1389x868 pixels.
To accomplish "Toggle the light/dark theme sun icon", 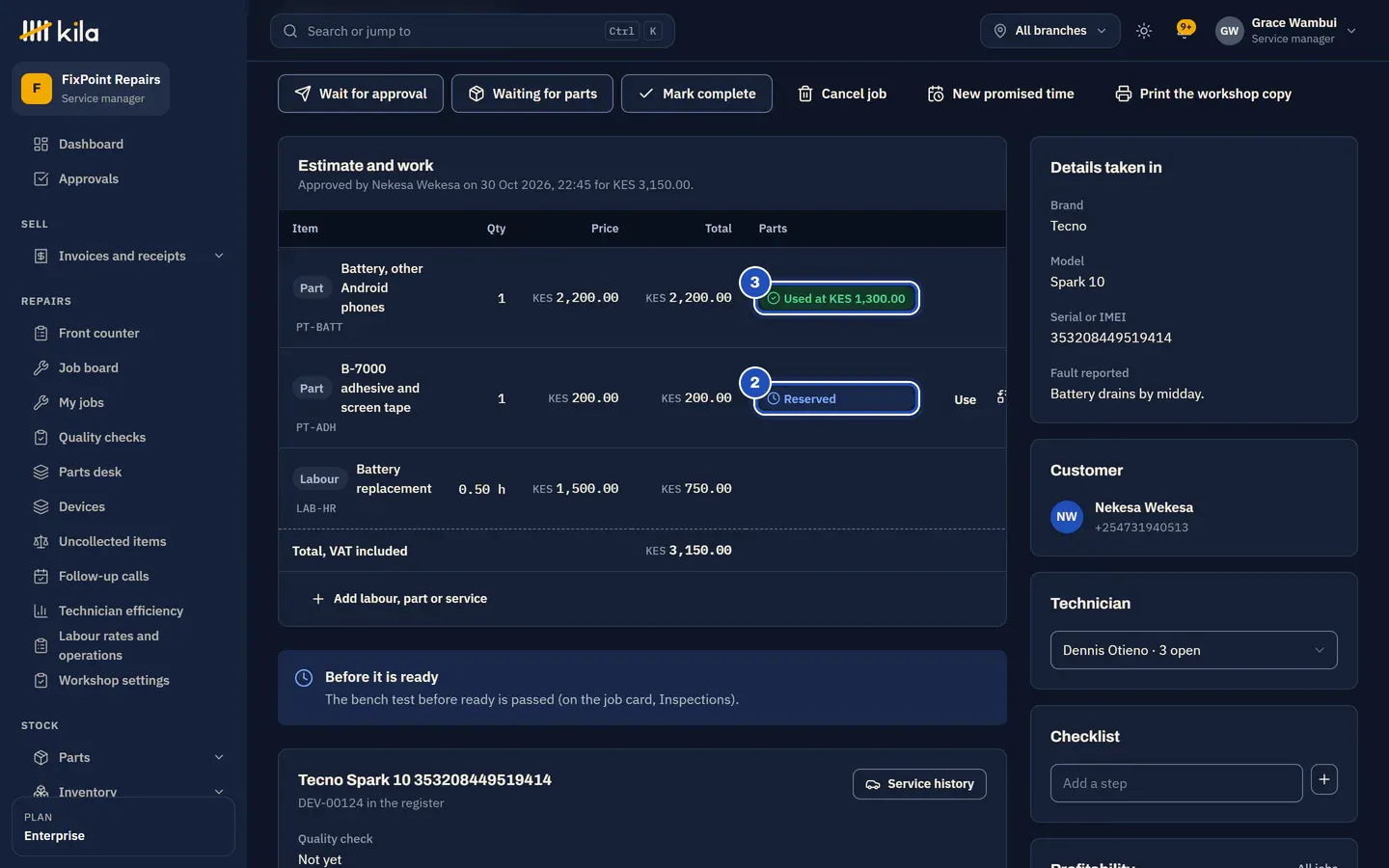I will pos(1144,31).
